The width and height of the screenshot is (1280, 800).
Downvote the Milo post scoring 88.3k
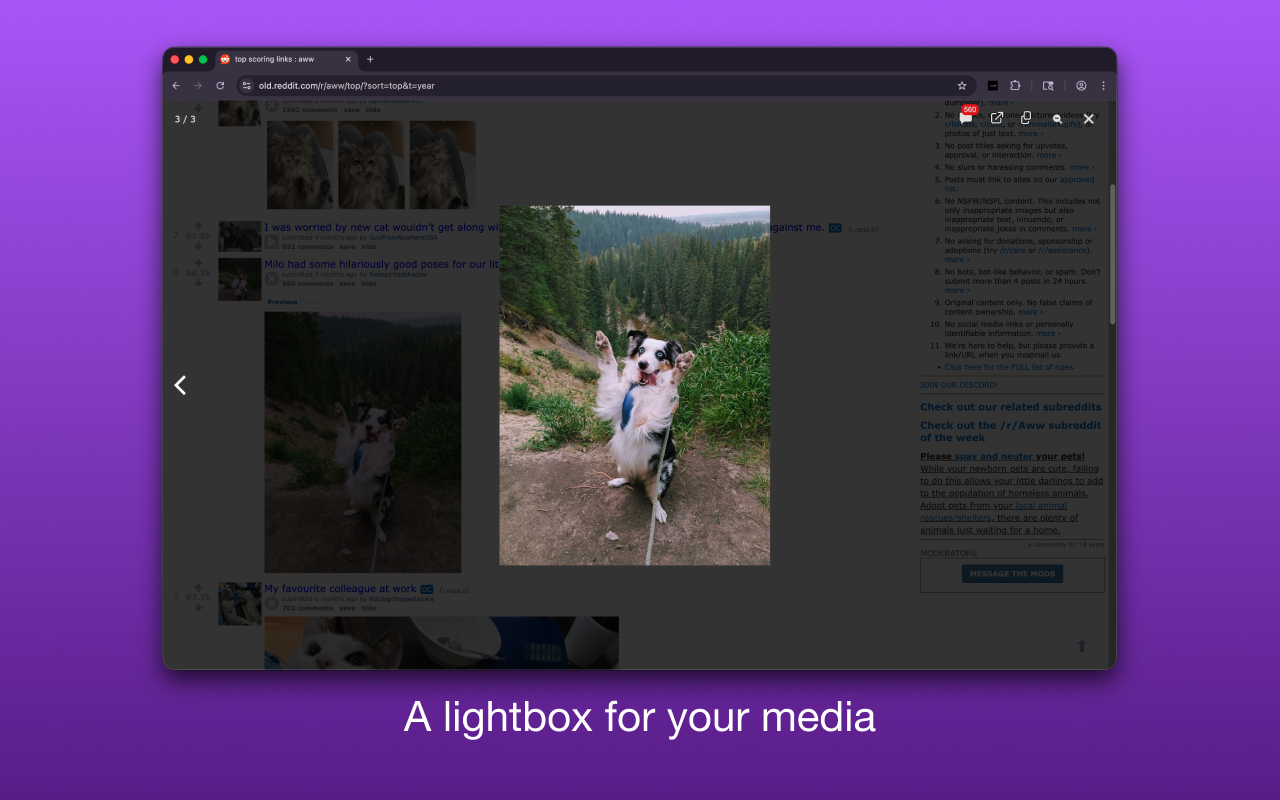[x=198, y=283]
